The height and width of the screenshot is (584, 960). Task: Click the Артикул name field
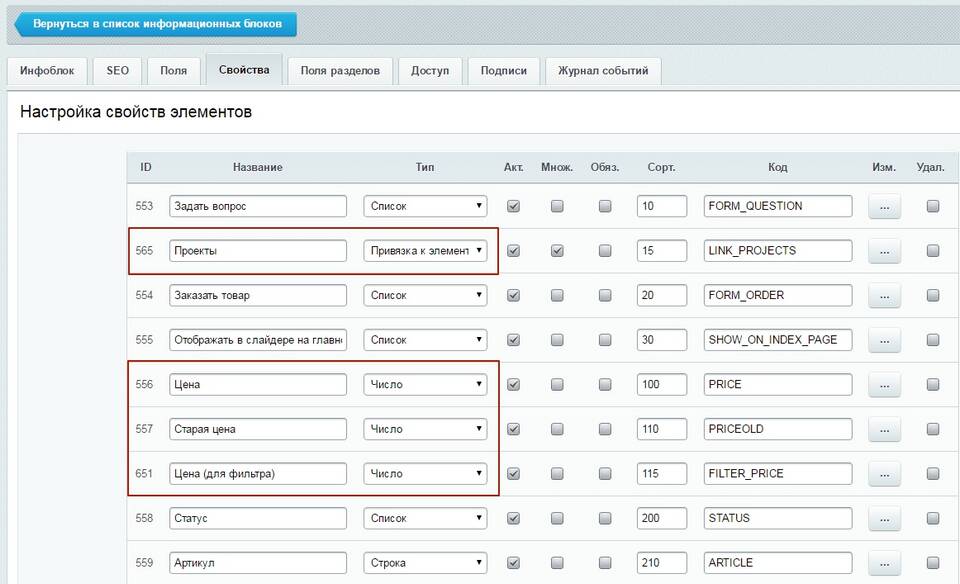click(258, 563)
